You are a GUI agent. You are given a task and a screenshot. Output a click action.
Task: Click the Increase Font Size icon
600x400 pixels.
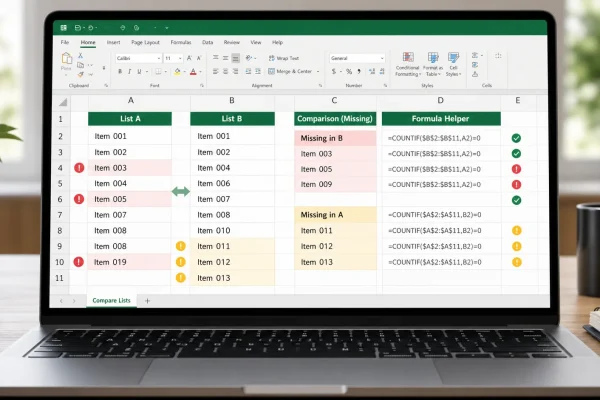(x=189, y=58)
